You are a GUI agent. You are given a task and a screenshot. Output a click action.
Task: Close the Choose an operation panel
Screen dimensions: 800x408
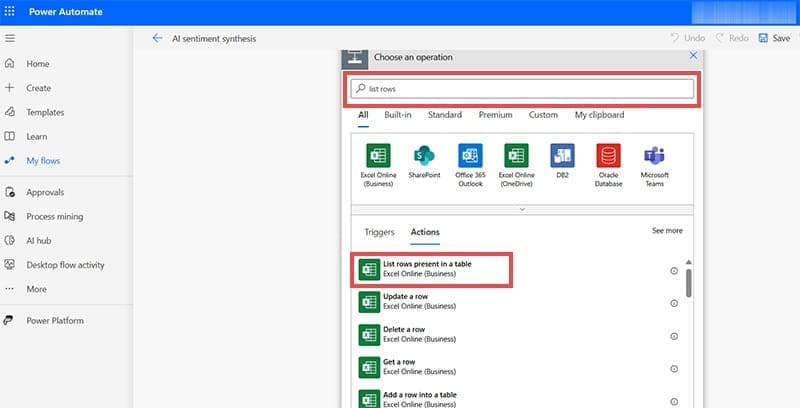[693, 56]
